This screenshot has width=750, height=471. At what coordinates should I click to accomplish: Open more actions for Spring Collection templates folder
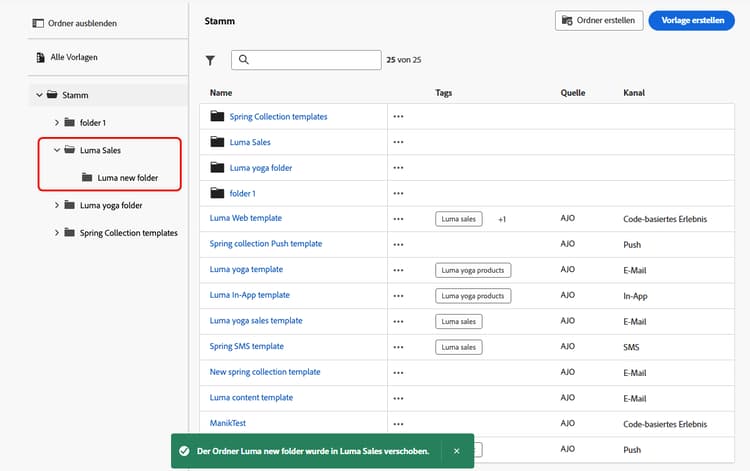click(x=398, y=116)
